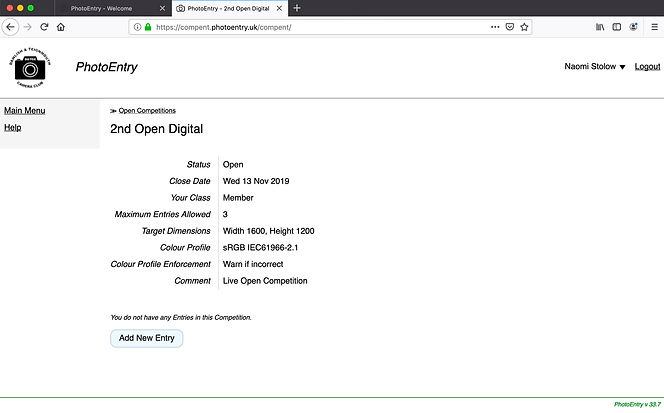Click the Add New Entry button
Screen dimensions: 664x413
(147, 338)
